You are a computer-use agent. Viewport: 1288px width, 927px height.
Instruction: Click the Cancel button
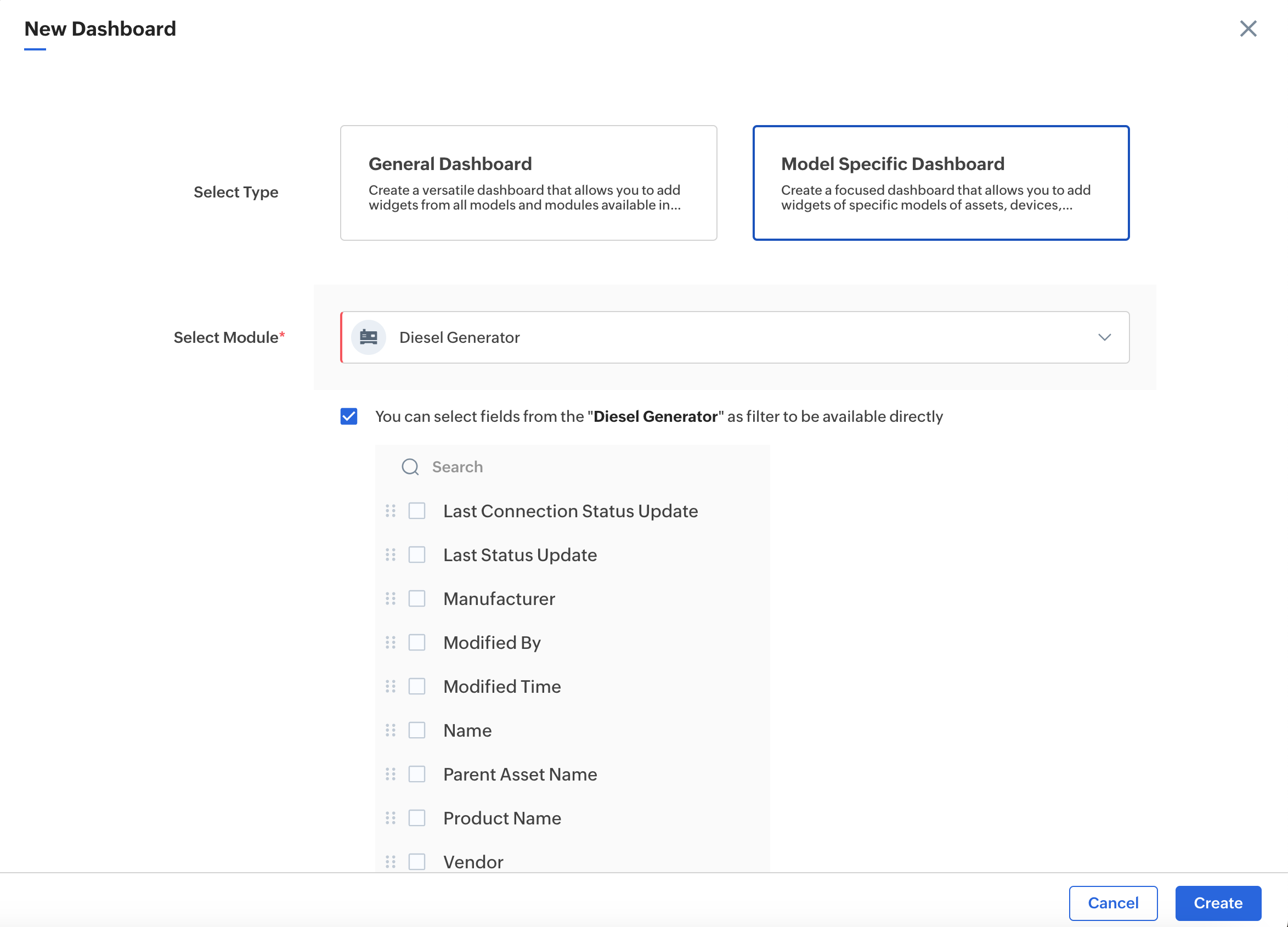pyautogui.click(x=1112, y=902)
